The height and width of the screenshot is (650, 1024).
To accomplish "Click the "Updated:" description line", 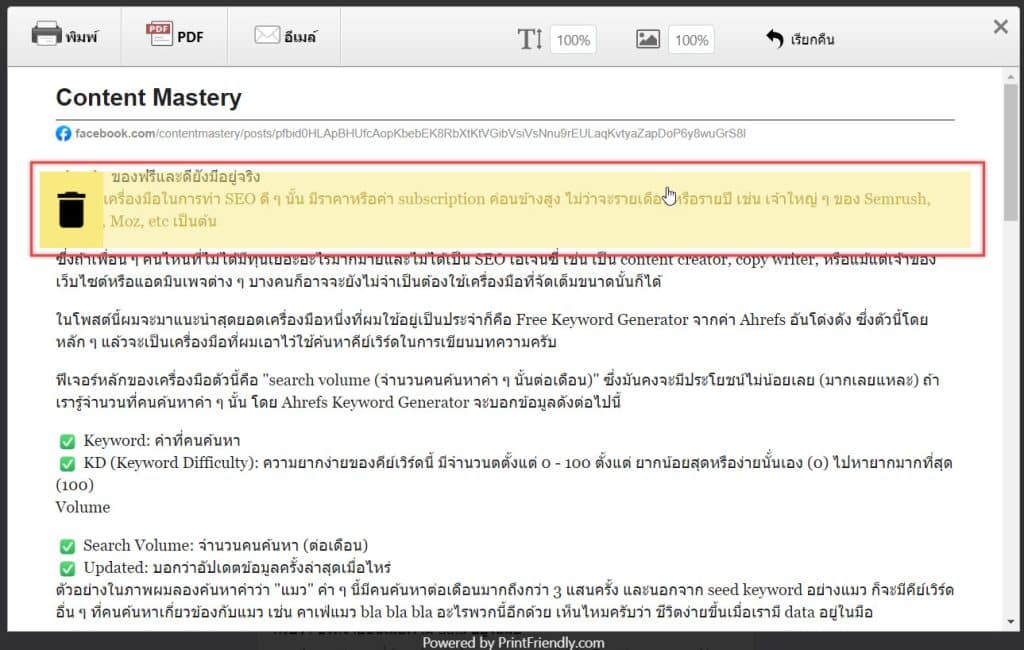I will coord(237,568).
